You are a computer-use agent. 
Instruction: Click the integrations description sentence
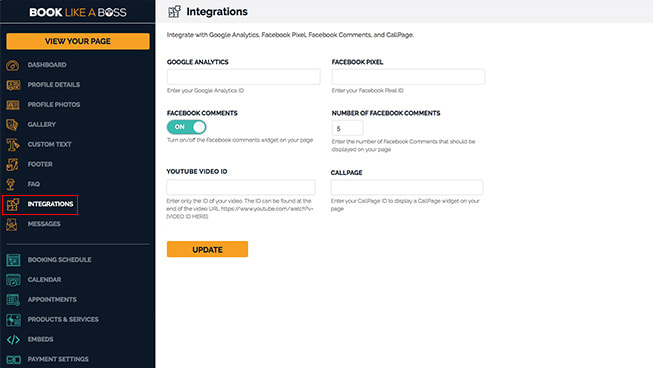point(290,35)
